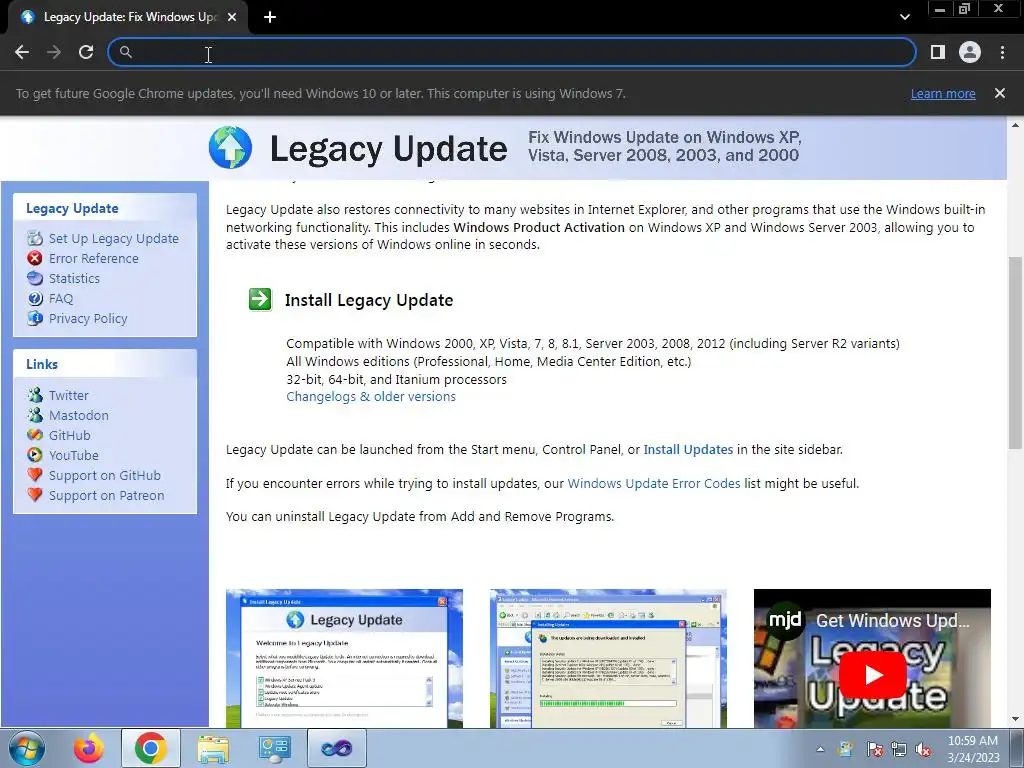Close the Legacy Update browser tab
Image resolution: width=1024 pixels, height=768 pixels.
coord(232,17)
